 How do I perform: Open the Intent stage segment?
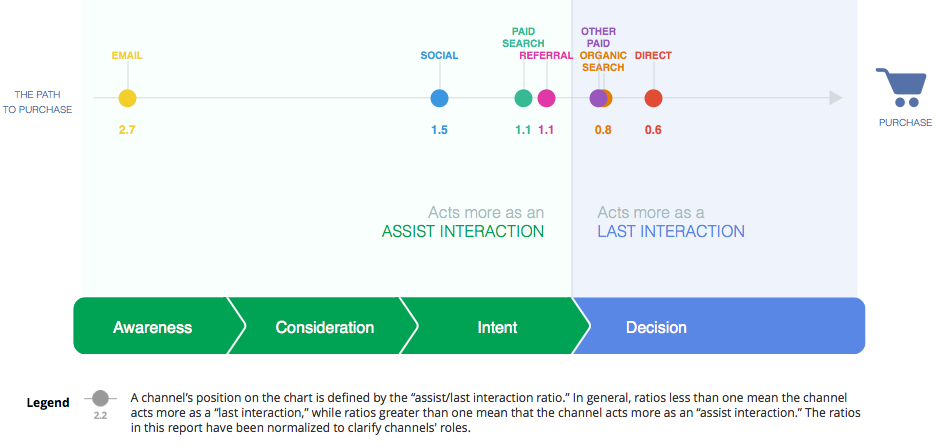[x=497, y=327]
